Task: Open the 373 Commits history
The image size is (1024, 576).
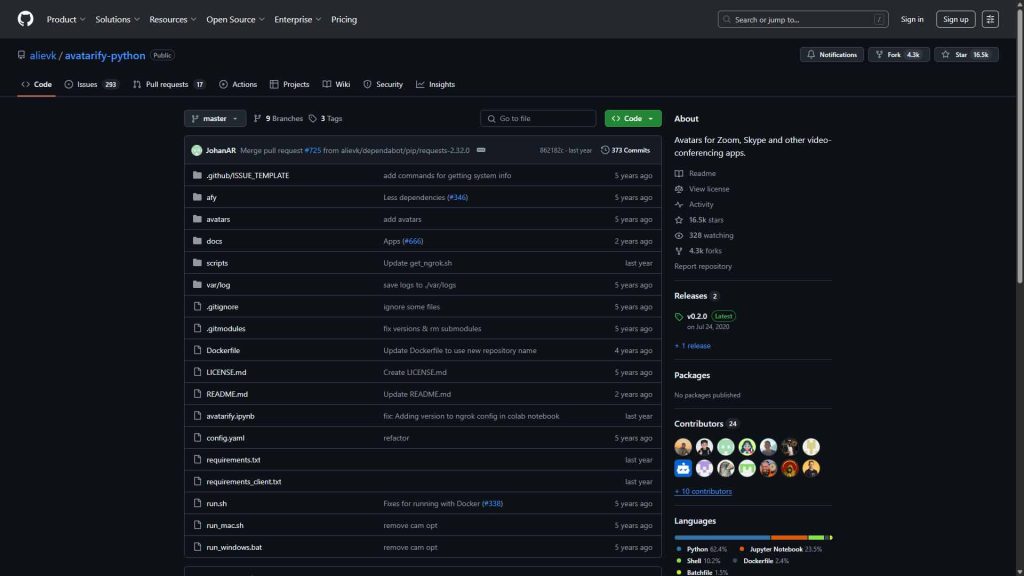Action: (626, 150)
